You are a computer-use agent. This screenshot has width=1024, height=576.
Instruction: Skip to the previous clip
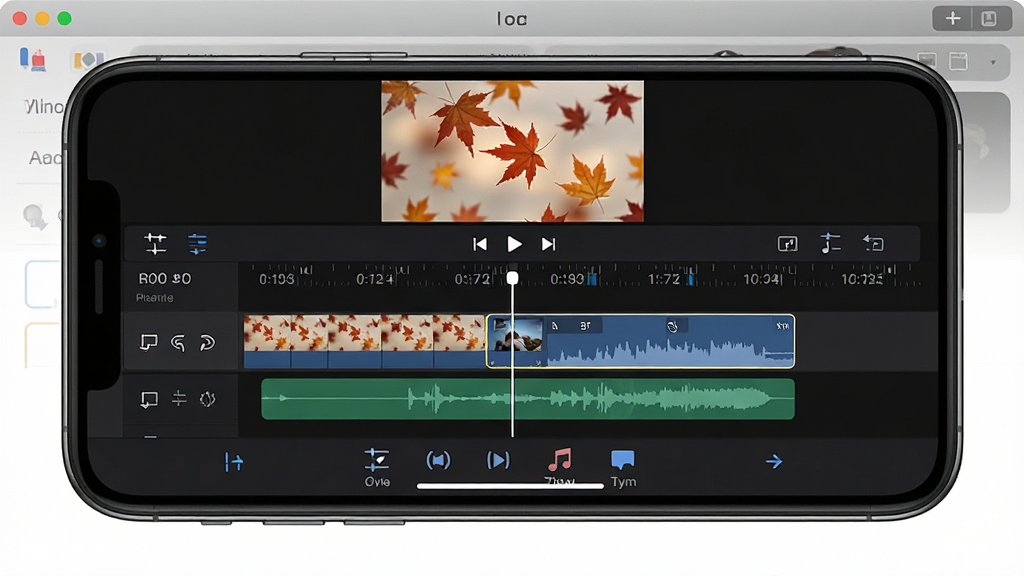pyautogui.click(x=480, y=244)
